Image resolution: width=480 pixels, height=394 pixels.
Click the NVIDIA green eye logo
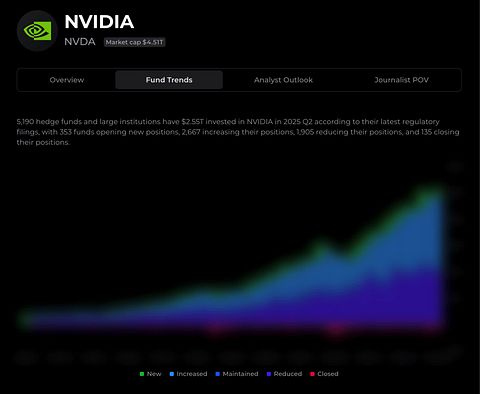37,31
